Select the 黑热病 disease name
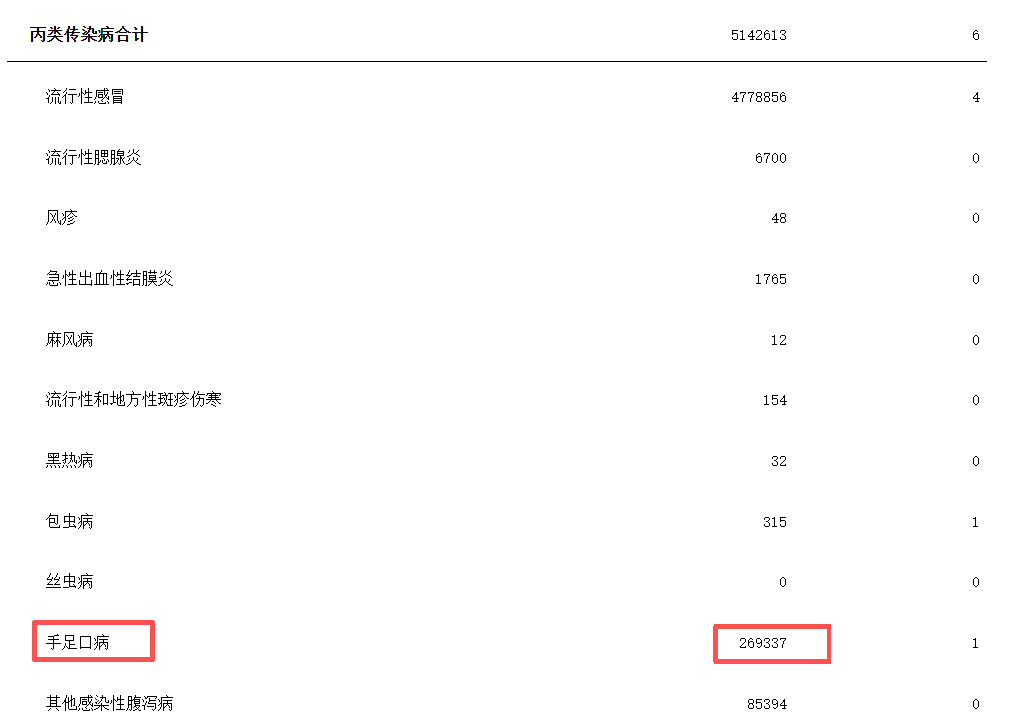Image resolution: width=1010 pixels, height=722 pixels. [69, 461]
